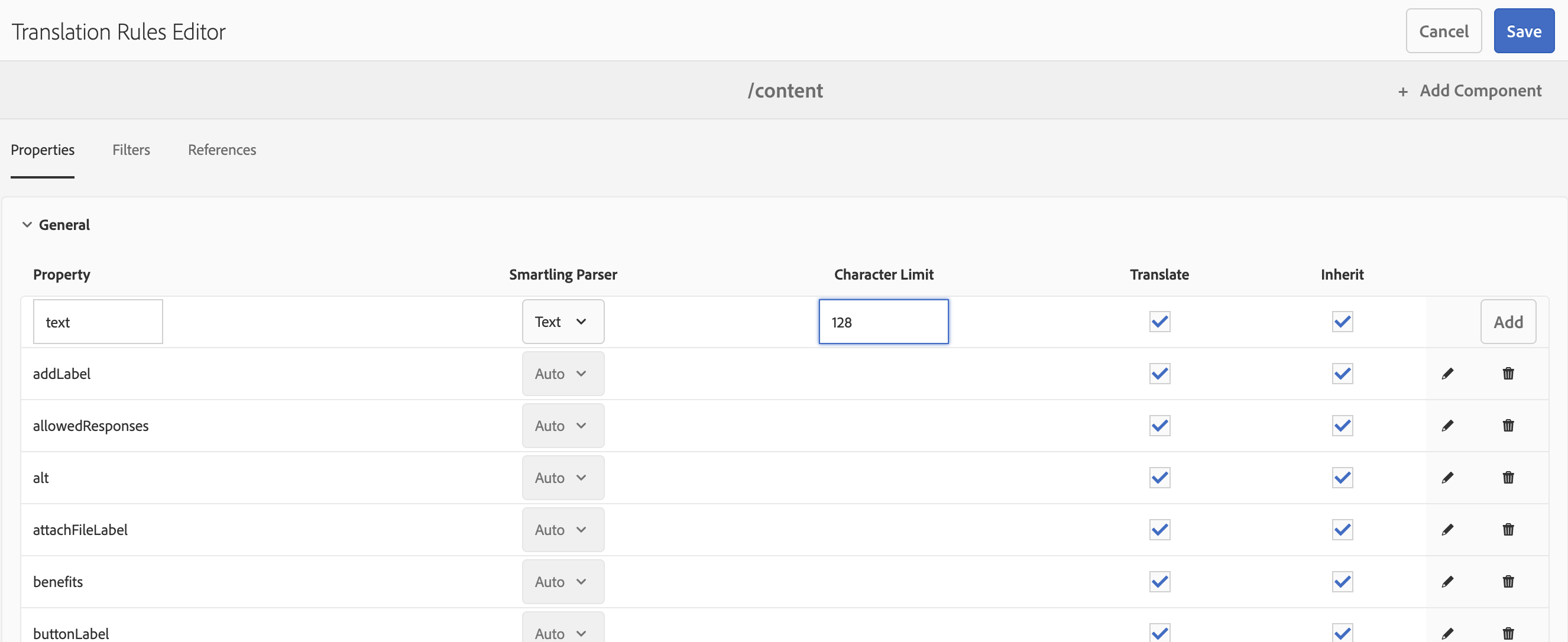The image size is (1568, 642).
Task: Delete the allowedResponses property row
Action: coord(1508,426)
